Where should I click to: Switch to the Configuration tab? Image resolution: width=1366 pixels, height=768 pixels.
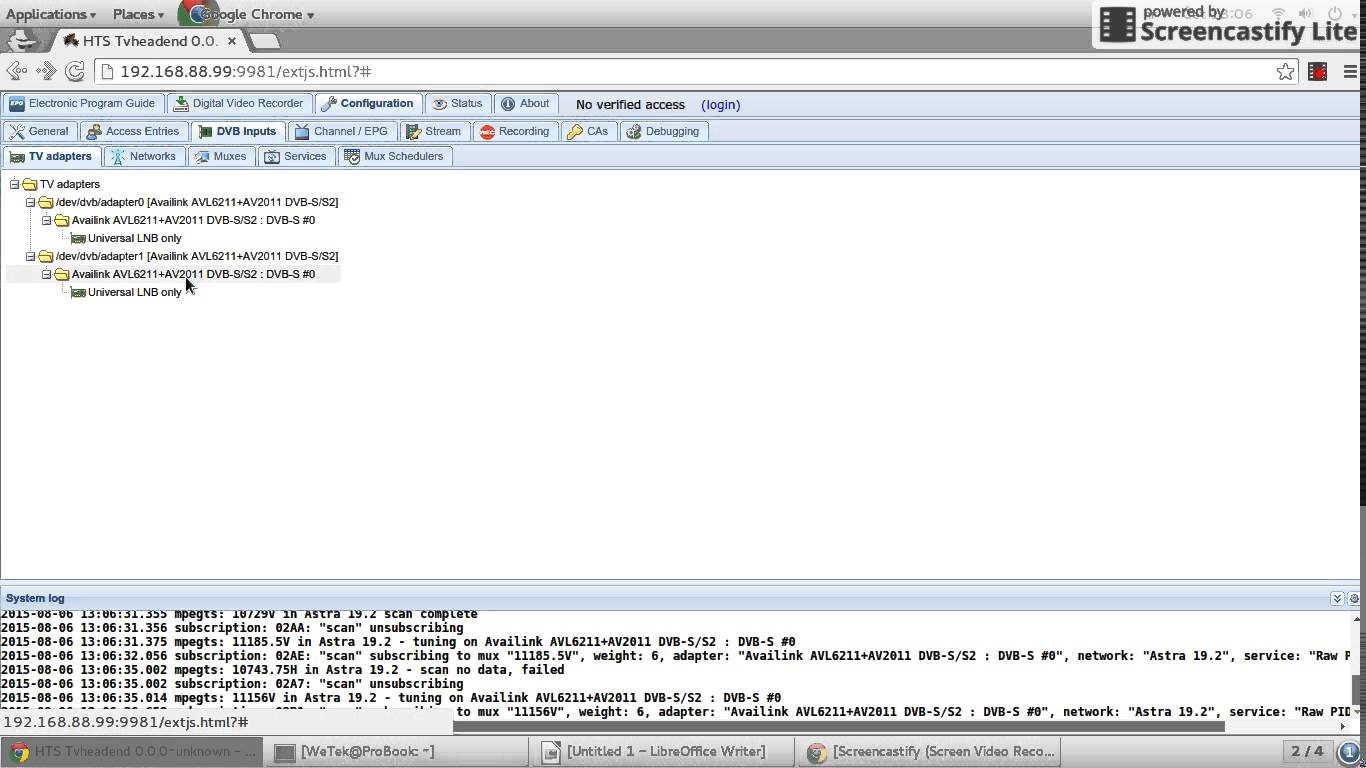tap(367, 103)
